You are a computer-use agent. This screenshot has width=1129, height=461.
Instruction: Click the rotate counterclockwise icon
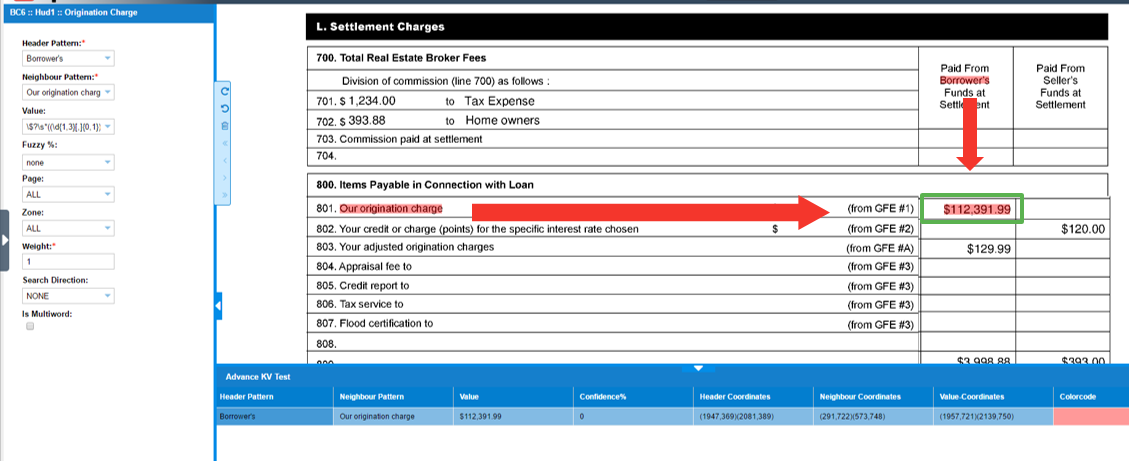[225, 109]
